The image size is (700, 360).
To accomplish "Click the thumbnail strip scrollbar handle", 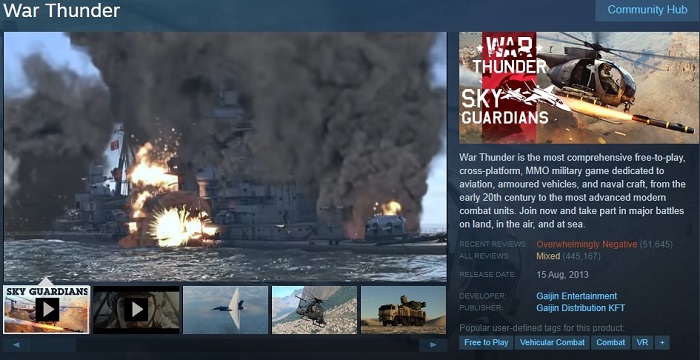I will (53, 345).
